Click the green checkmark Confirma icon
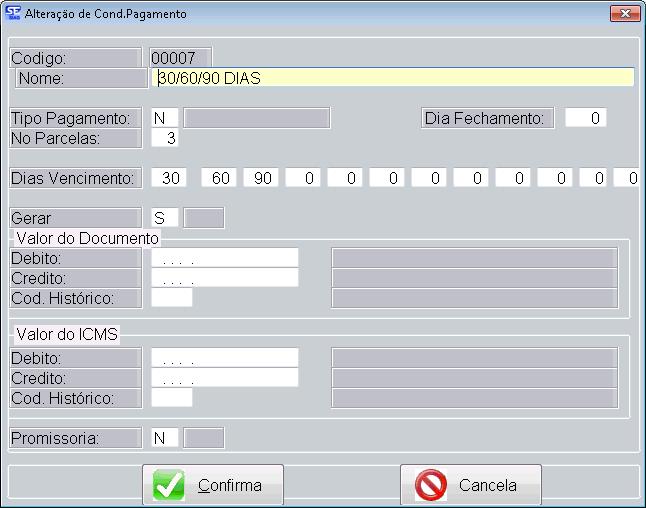This screenshot has height=508, width=646. pos(169,486)
